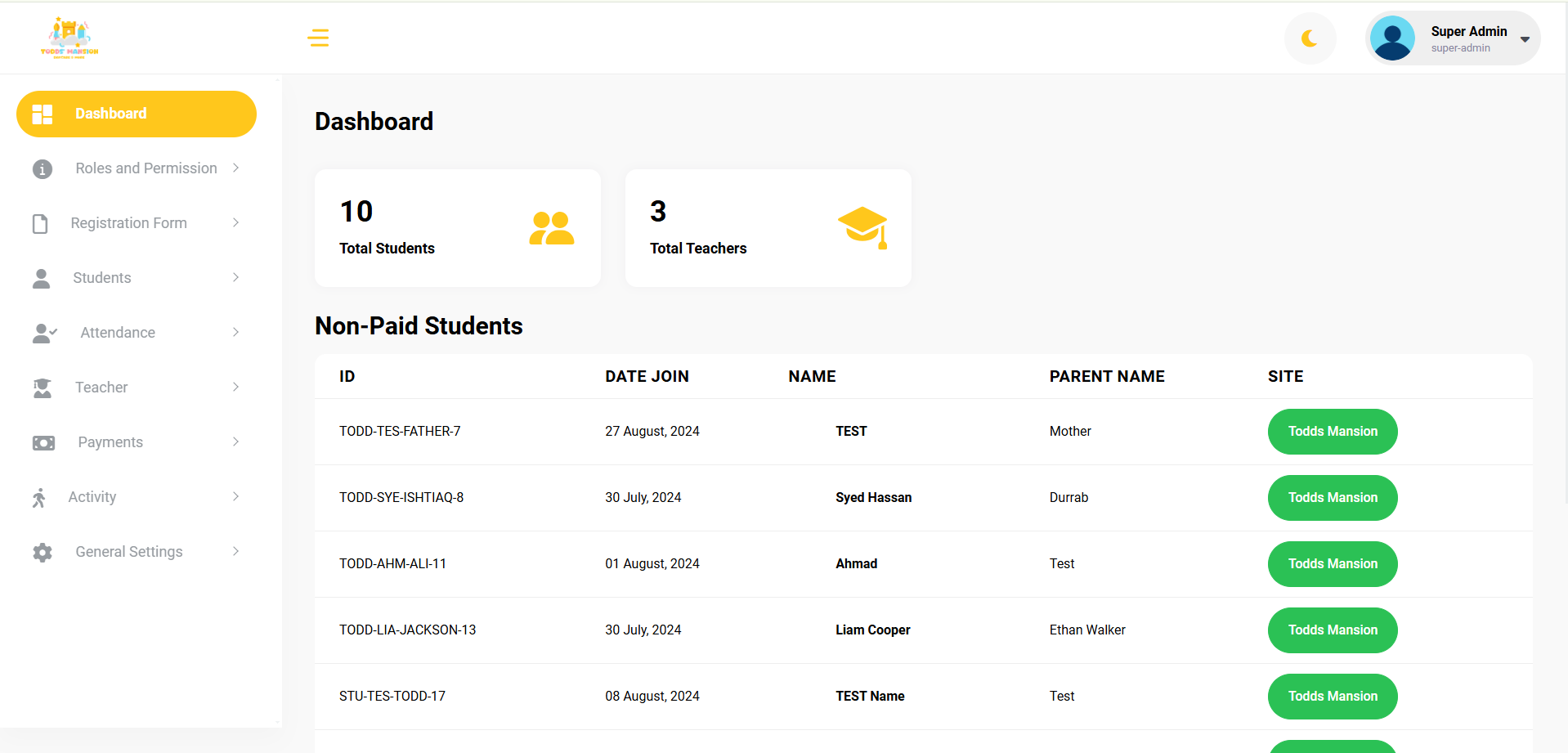Click the Roles and Permission info icon

[43, 168]
